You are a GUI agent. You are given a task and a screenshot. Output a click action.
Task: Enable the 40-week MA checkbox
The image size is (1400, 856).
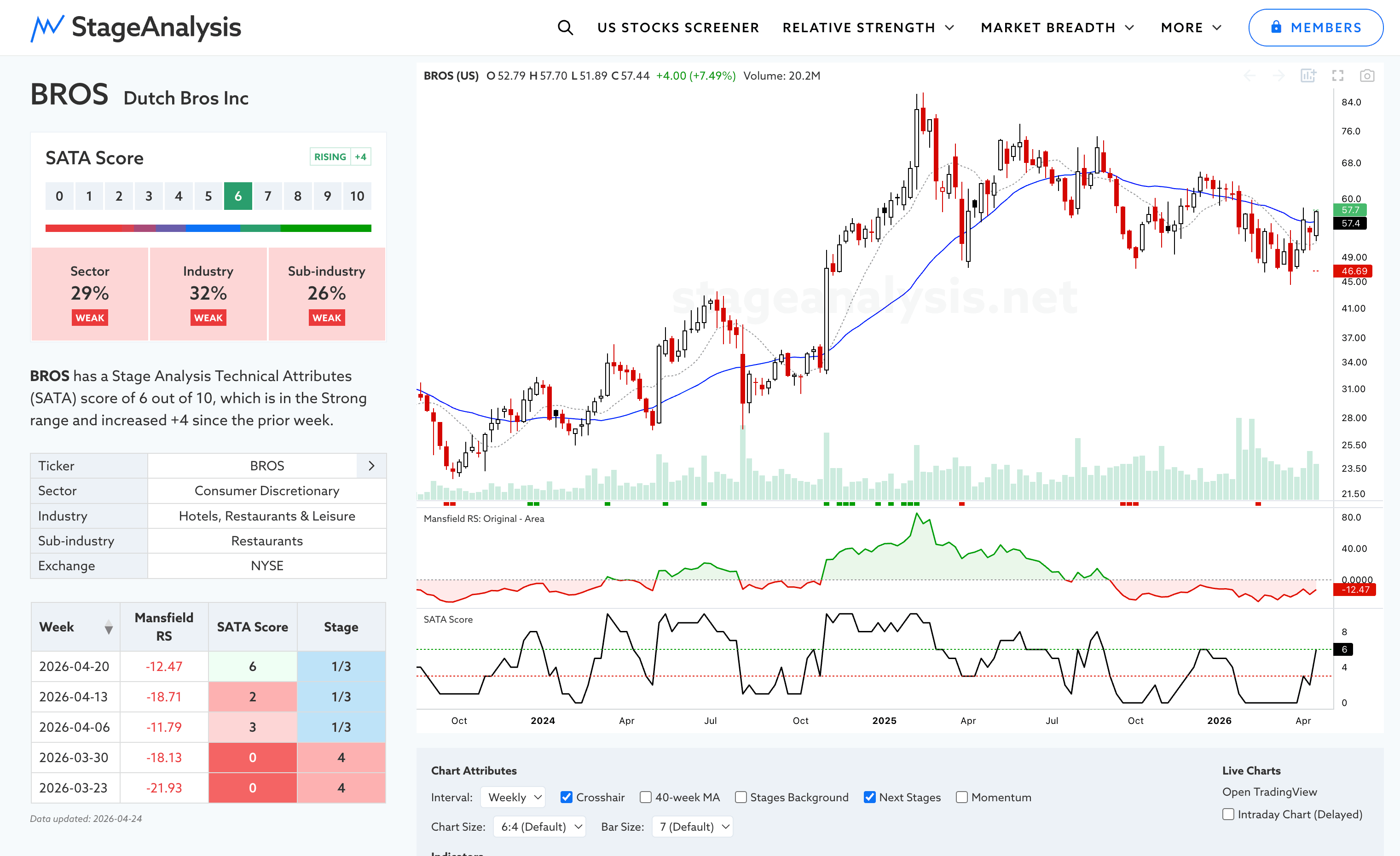[645, 797]
